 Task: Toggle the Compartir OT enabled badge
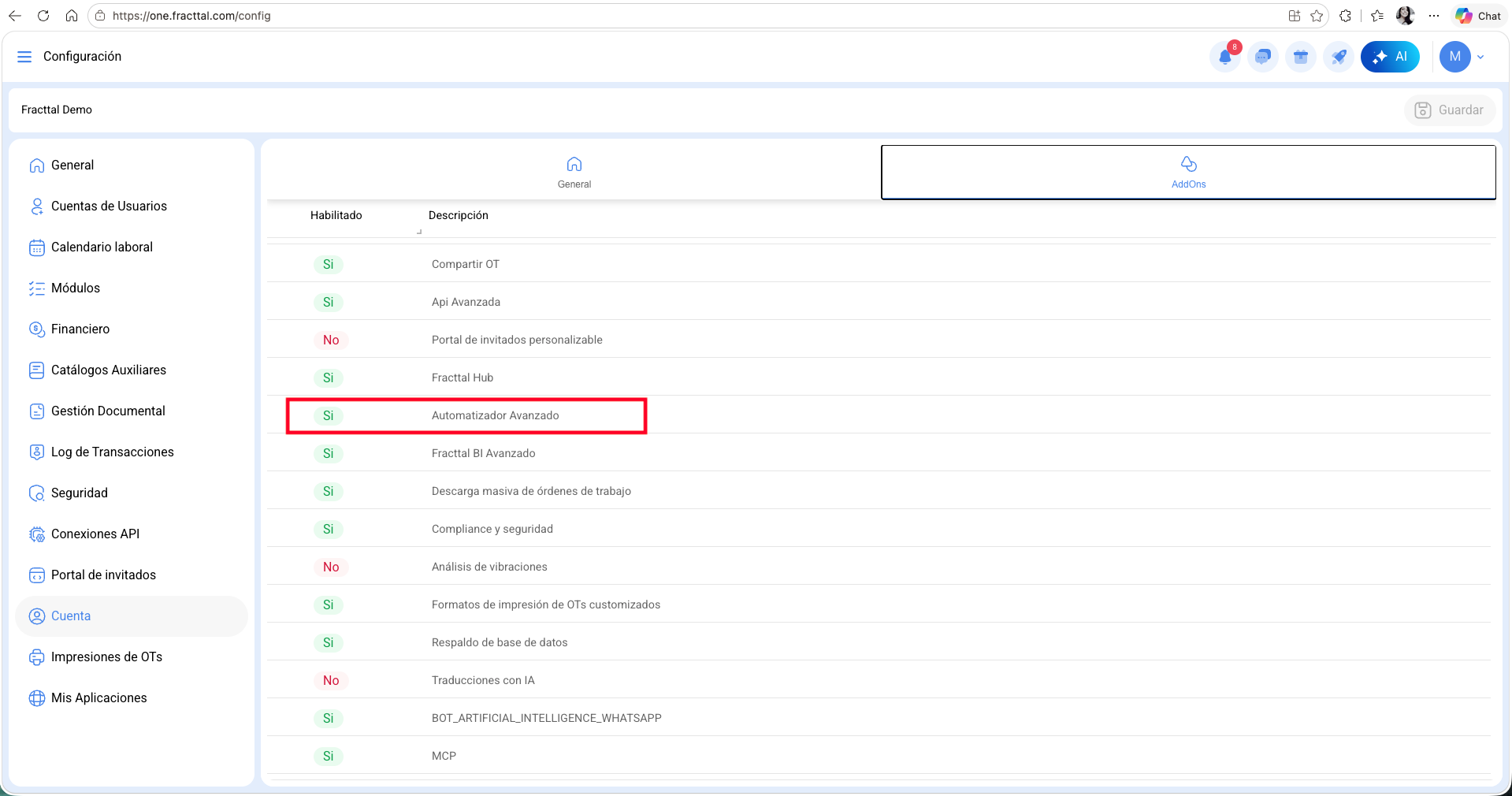[329, 265]
